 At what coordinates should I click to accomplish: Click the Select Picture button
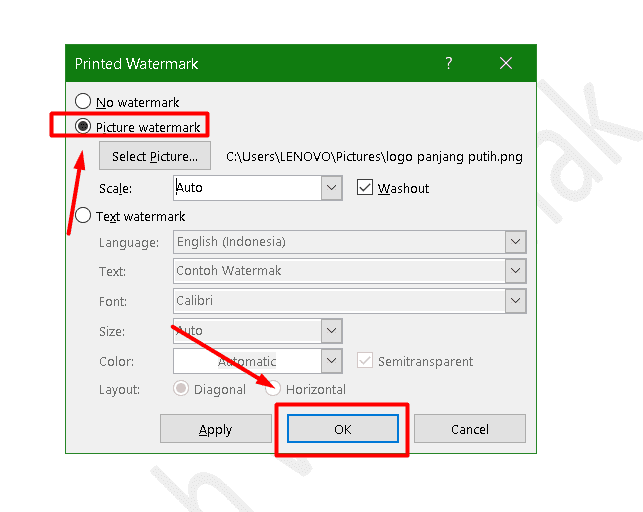point(155,156)
